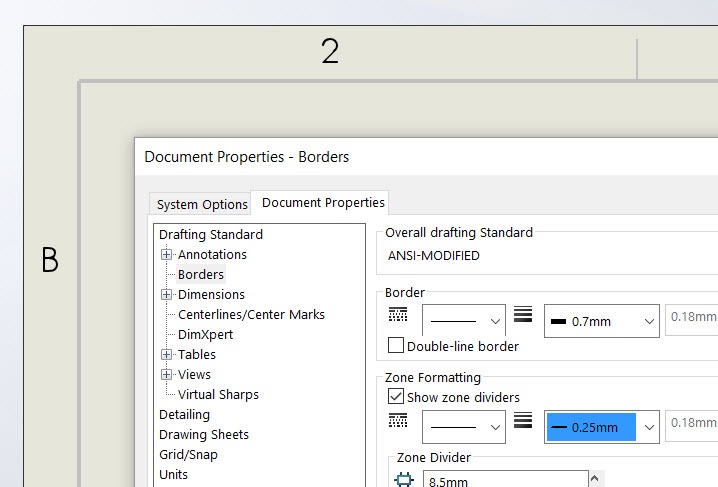Screen dimensions: 718x487
Task: Uncheck Show zone dividers
Action: click(x=396, y=396)
